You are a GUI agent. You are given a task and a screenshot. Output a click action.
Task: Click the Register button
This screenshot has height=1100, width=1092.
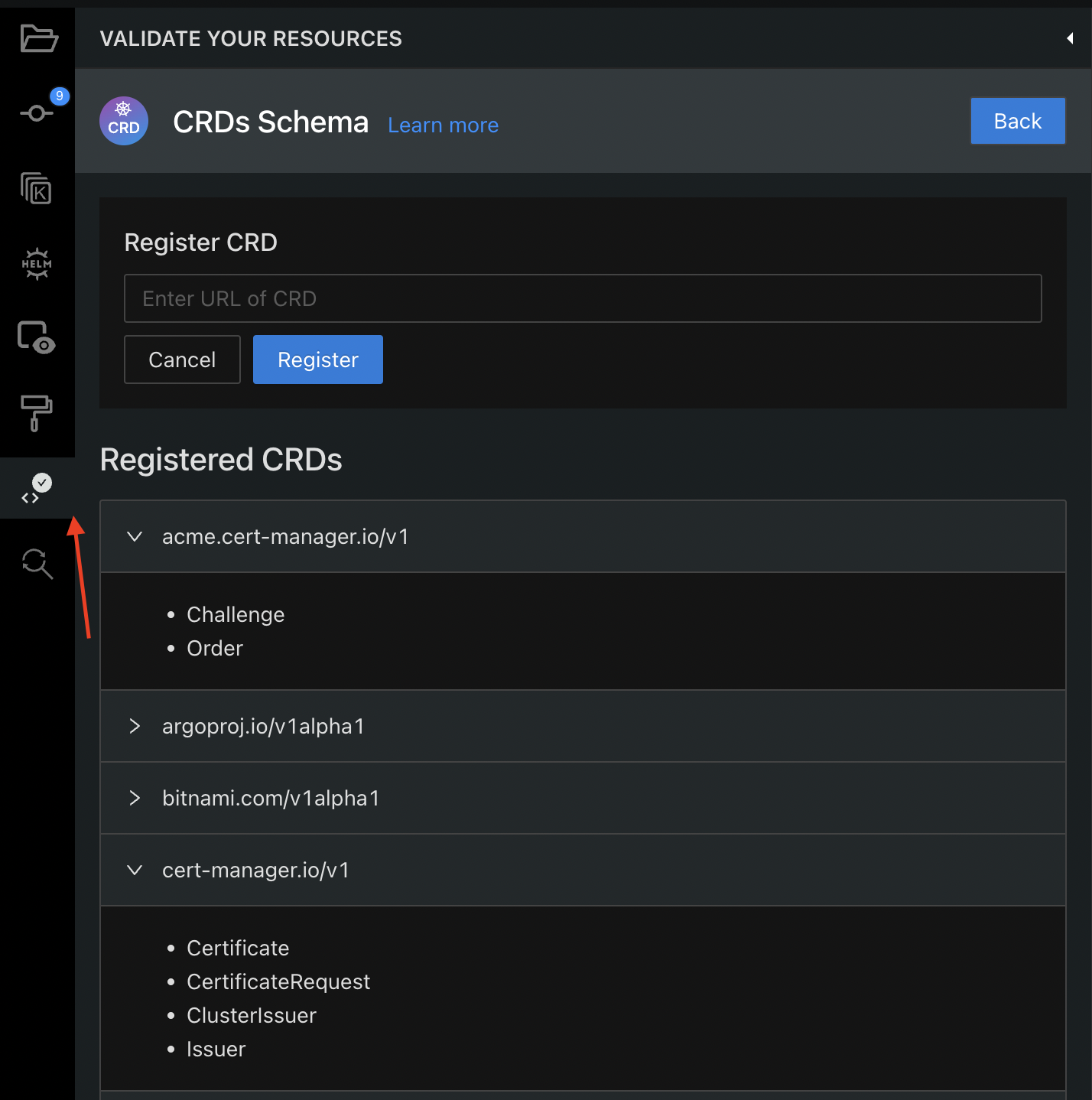coord(318,360)
